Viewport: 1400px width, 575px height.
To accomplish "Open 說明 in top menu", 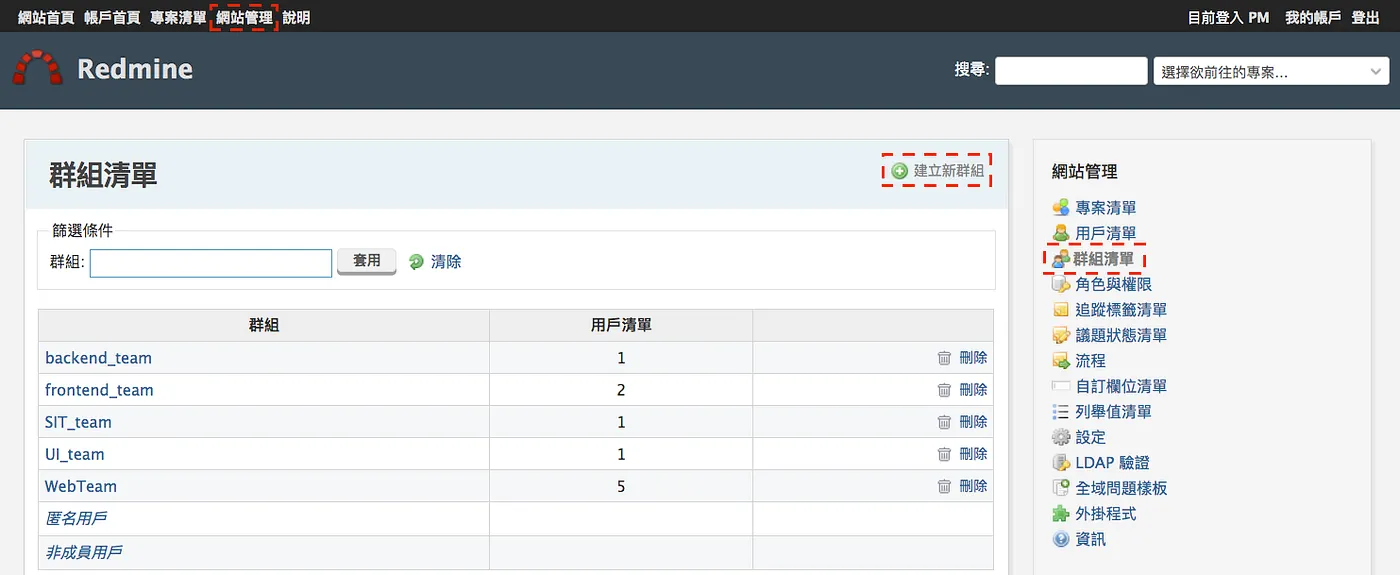I will (296, 17).
